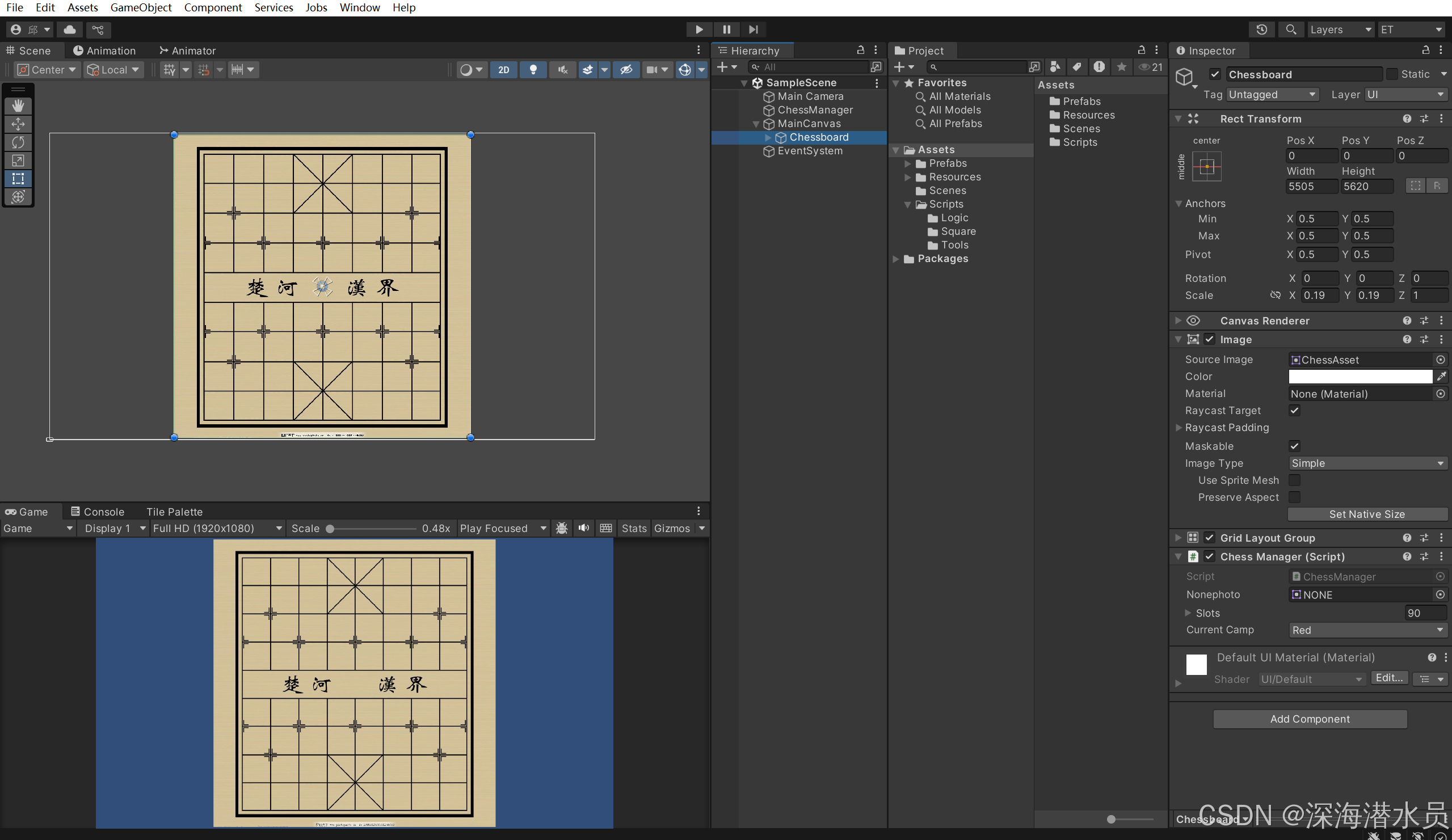Activate the Rect transform tool
Image resolution: width=1452 pixels, height=840 pixels.
tap(18, 179)
